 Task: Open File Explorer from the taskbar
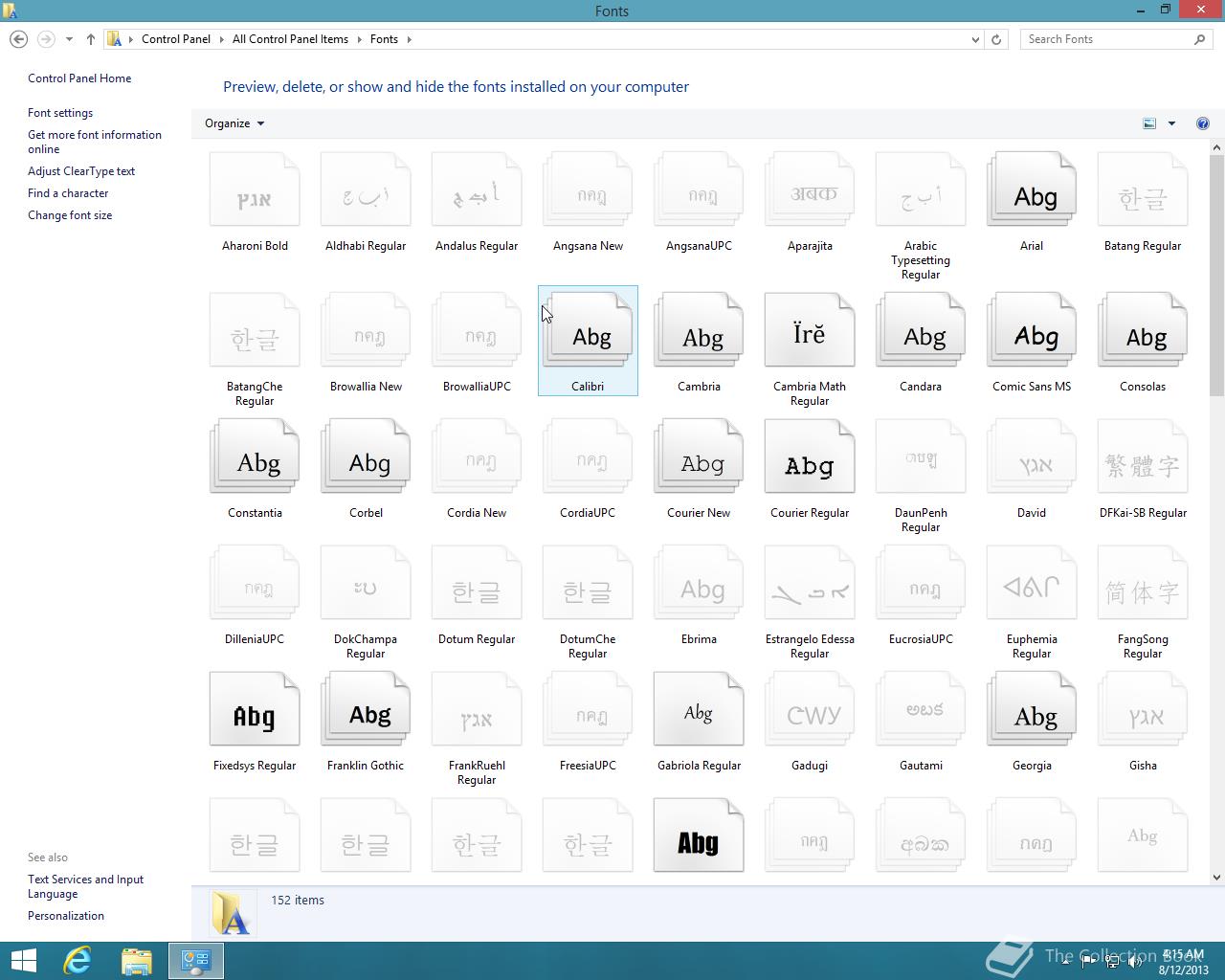coord(137,961)
